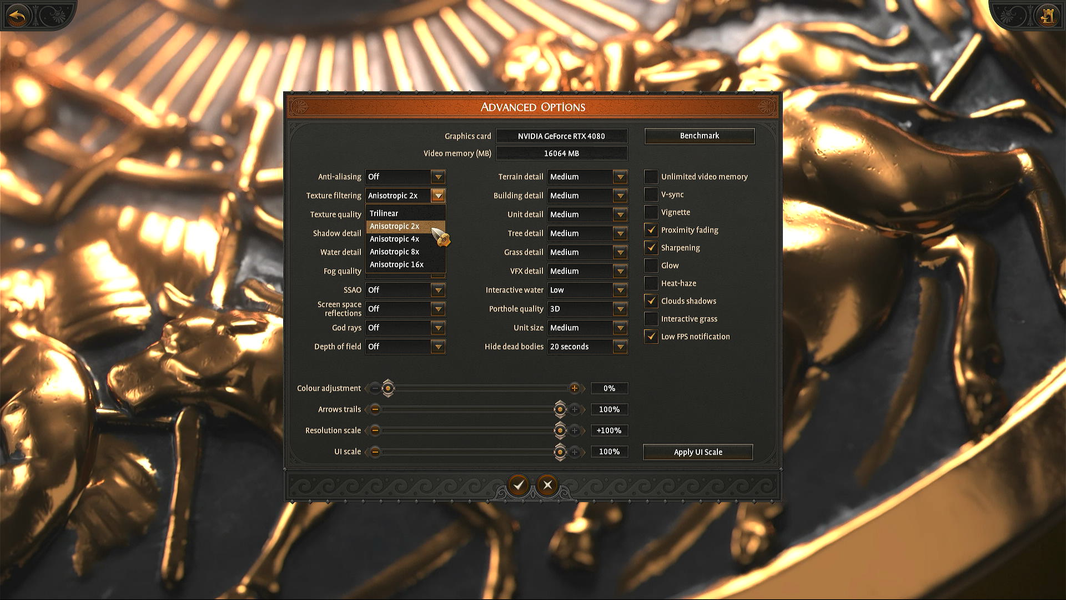Screen dimensions: 1066x600
Task: Open Depth of field dropdown
Action: coord(405,347)
